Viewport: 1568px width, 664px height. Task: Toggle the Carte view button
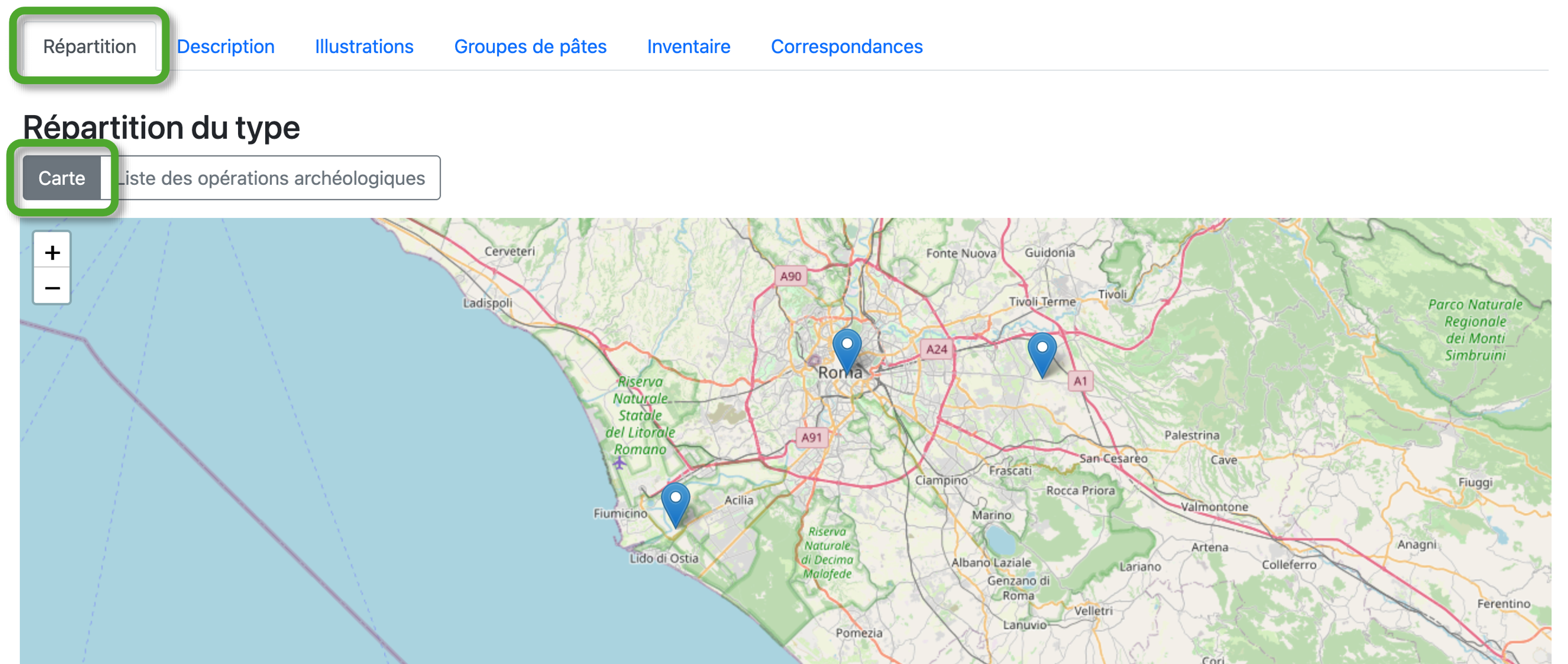[x=61, y=178]
